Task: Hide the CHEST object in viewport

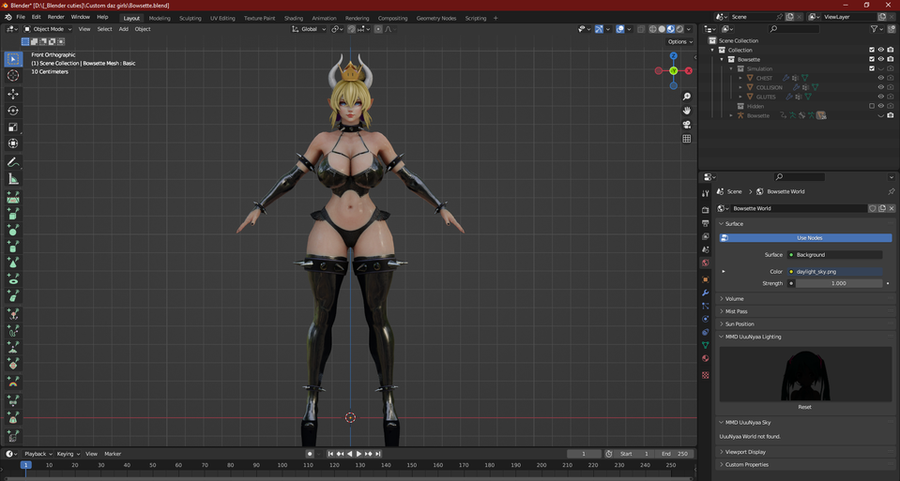Action: pyautogui.click(x=881, y=78)
